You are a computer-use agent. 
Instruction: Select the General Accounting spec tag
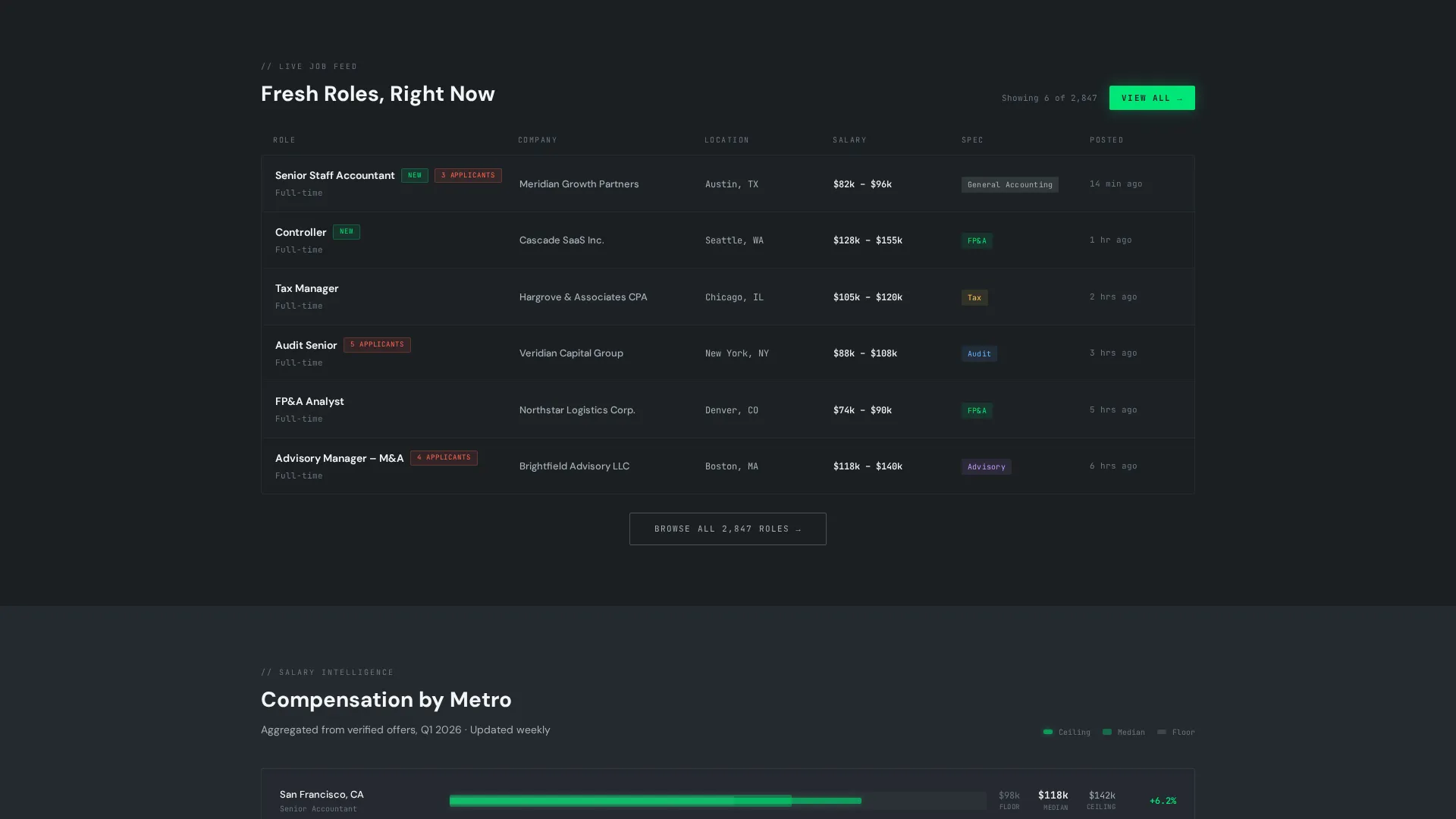tap(1009, 184)
